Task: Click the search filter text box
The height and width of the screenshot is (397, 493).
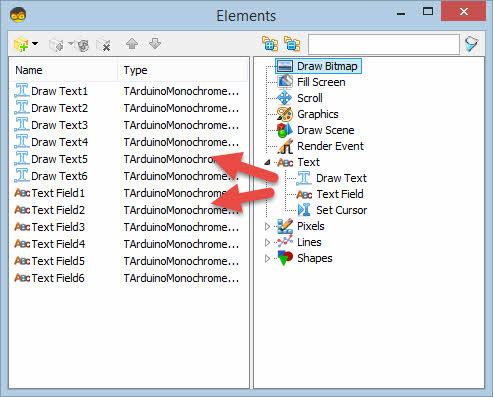Action: pos(384,44)
